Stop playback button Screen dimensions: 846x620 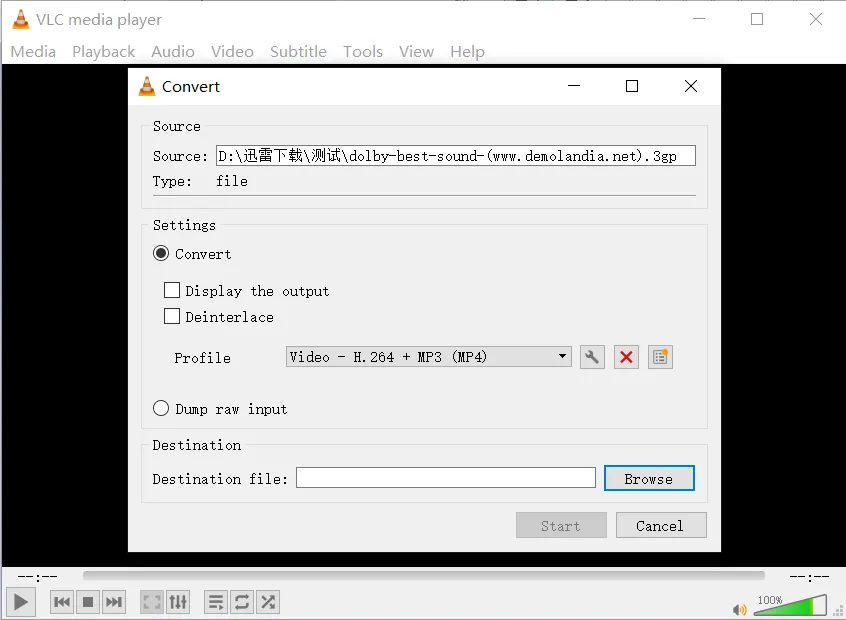(88, 602)
